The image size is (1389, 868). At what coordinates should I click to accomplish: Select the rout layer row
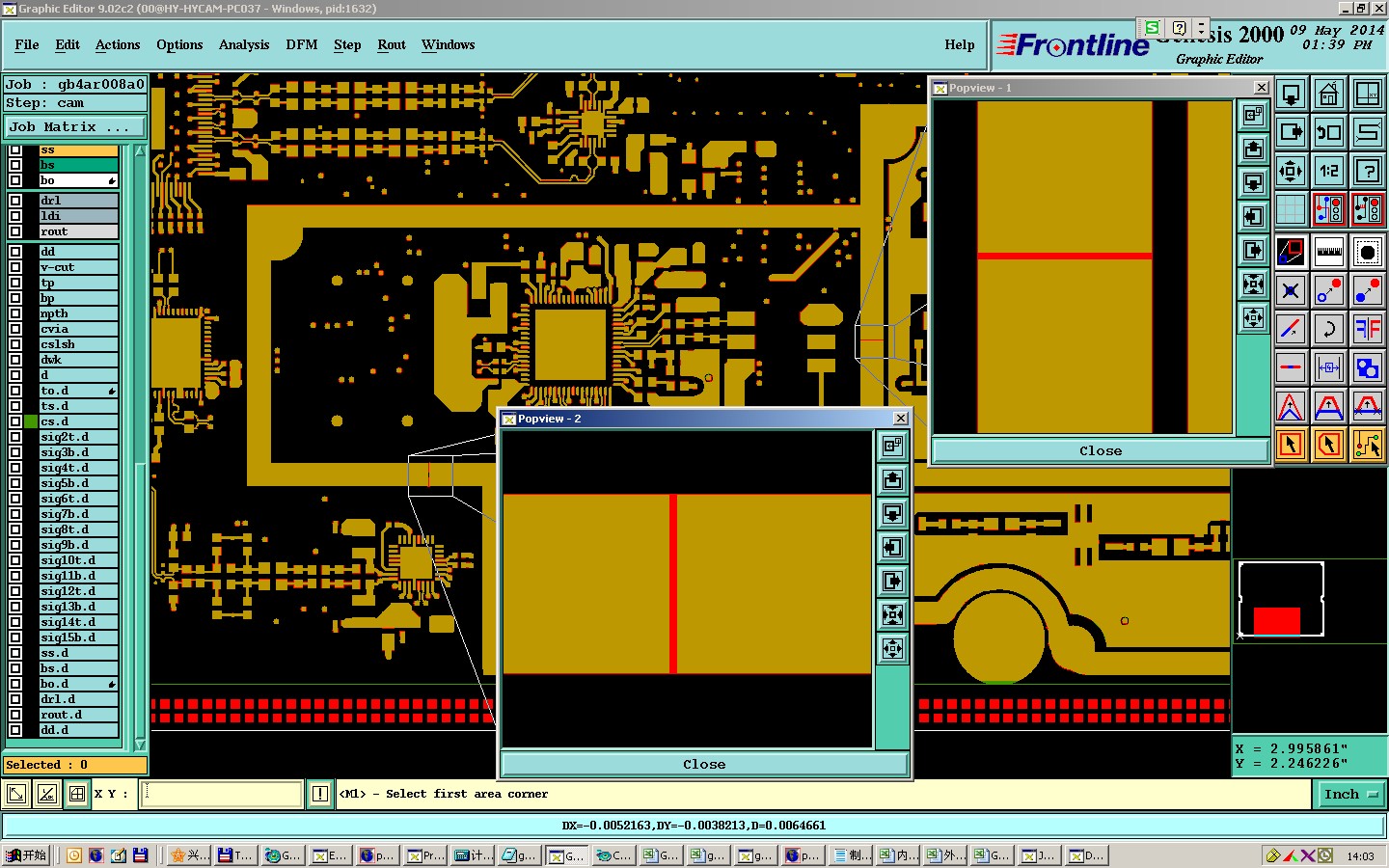click(x=78, y=231)
